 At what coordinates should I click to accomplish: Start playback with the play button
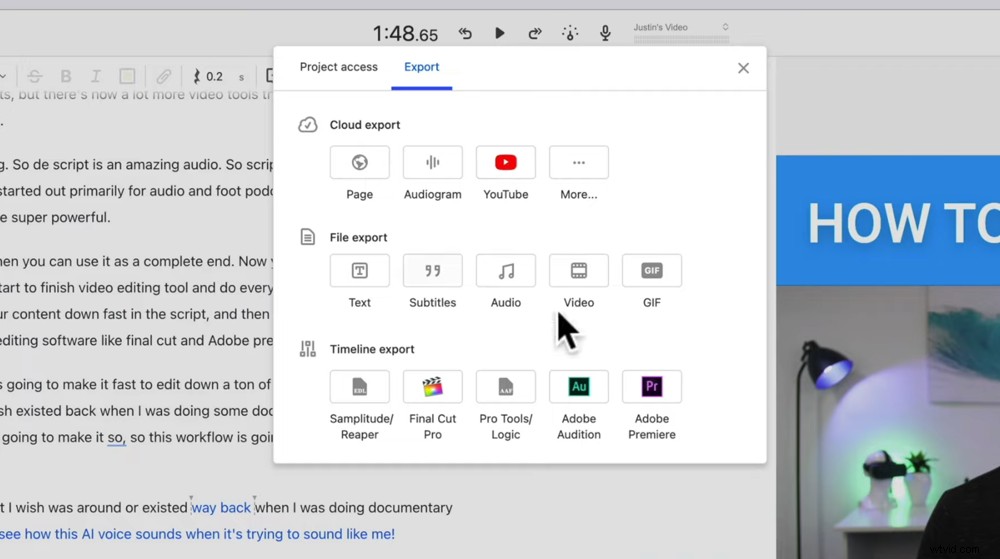pyautogui.click(x=499, y=33)
